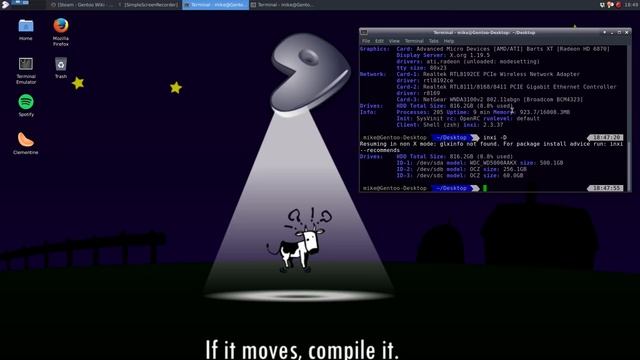Click the 'Client: Shell (zsh)' line
This screenshot has width=640, height=360.
450,125
